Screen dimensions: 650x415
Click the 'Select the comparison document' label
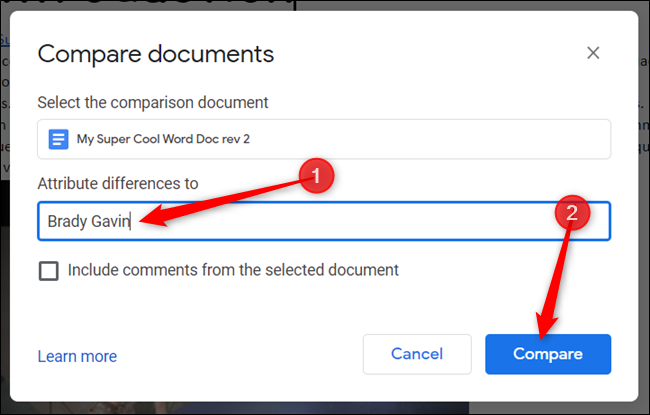pyautogui.click(x=153, y=102)
